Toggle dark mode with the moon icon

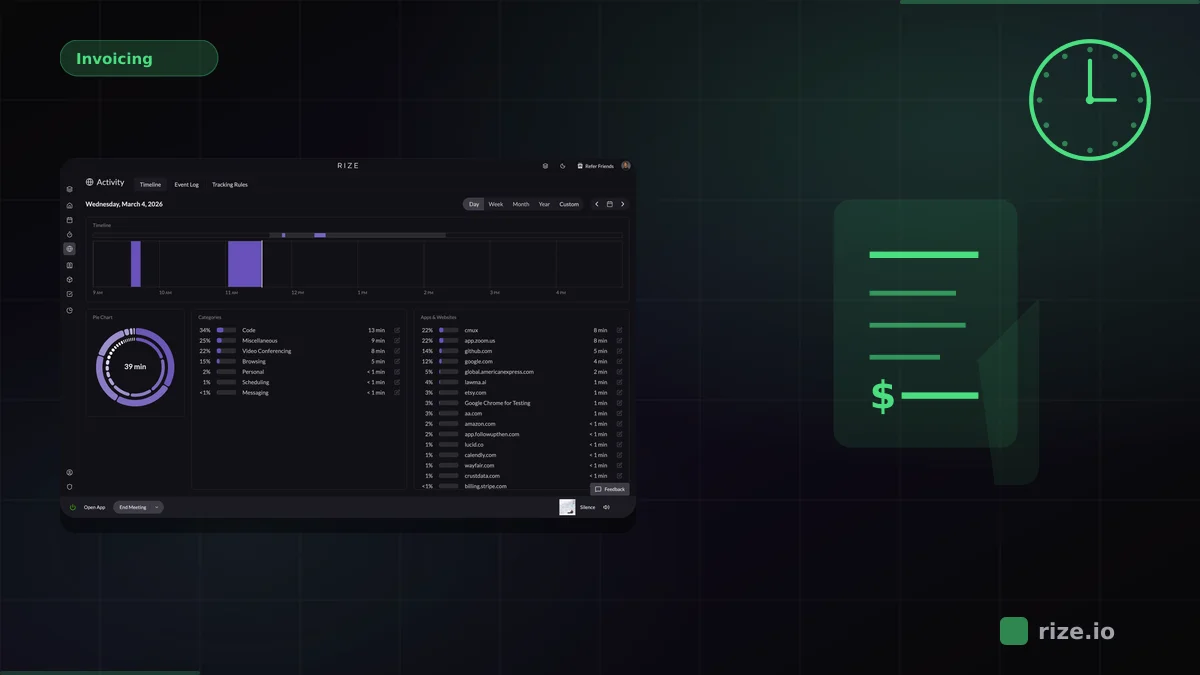(x=562, y=166)
